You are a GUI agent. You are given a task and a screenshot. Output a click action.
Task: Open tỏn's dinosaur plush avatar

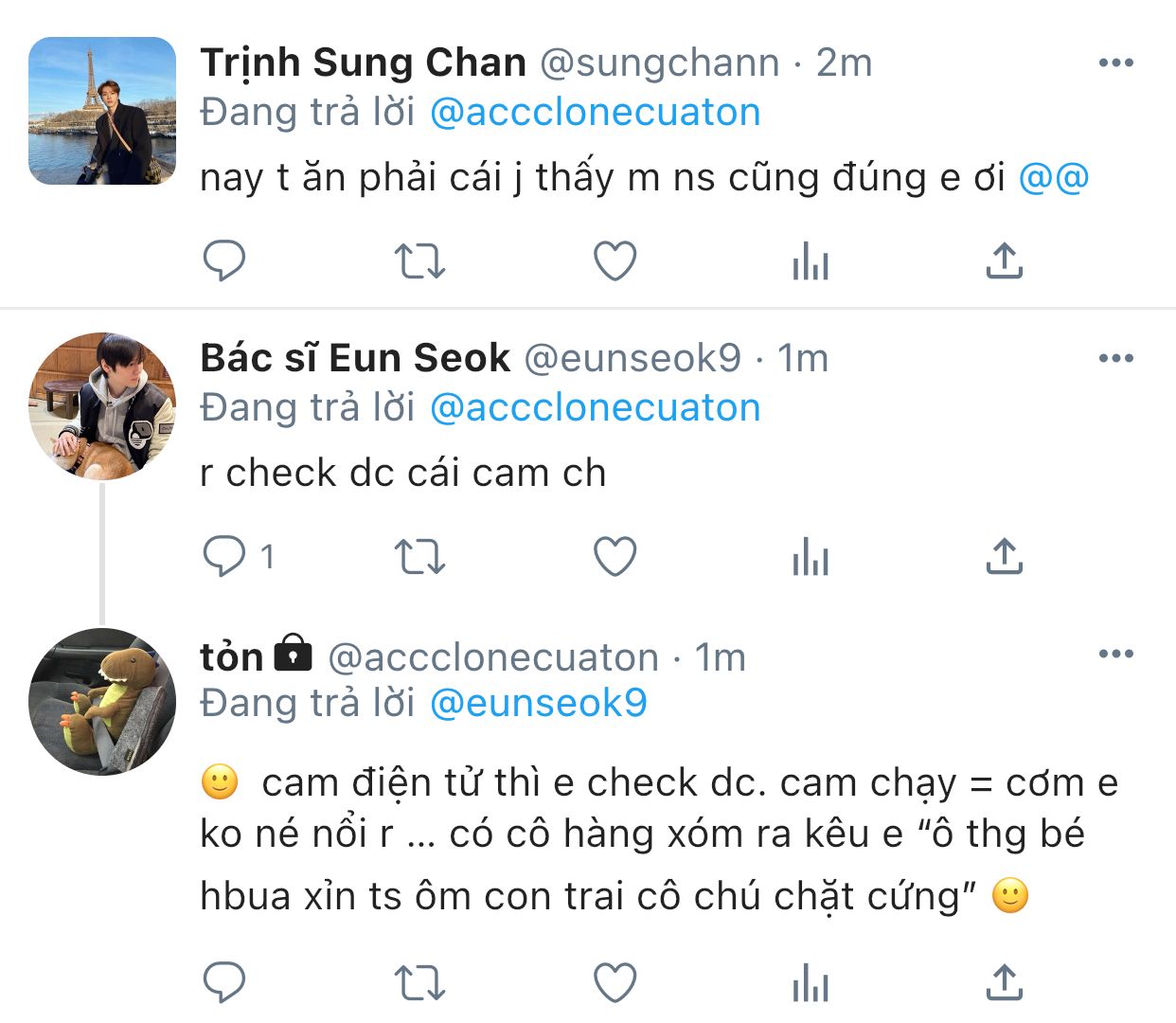click(102, 701)
